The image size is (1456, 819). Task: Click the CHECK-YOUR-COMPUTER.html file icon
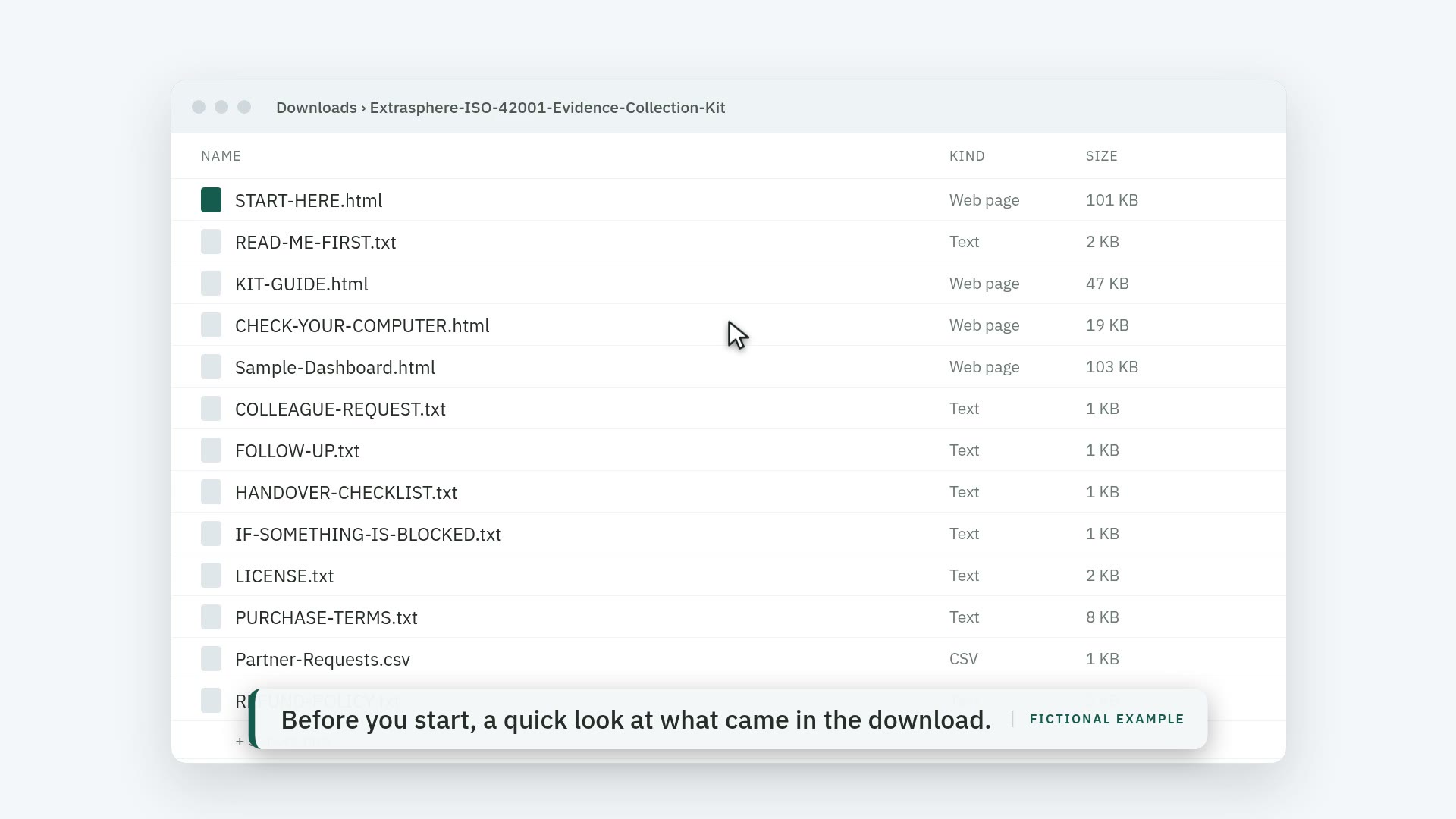211,325
